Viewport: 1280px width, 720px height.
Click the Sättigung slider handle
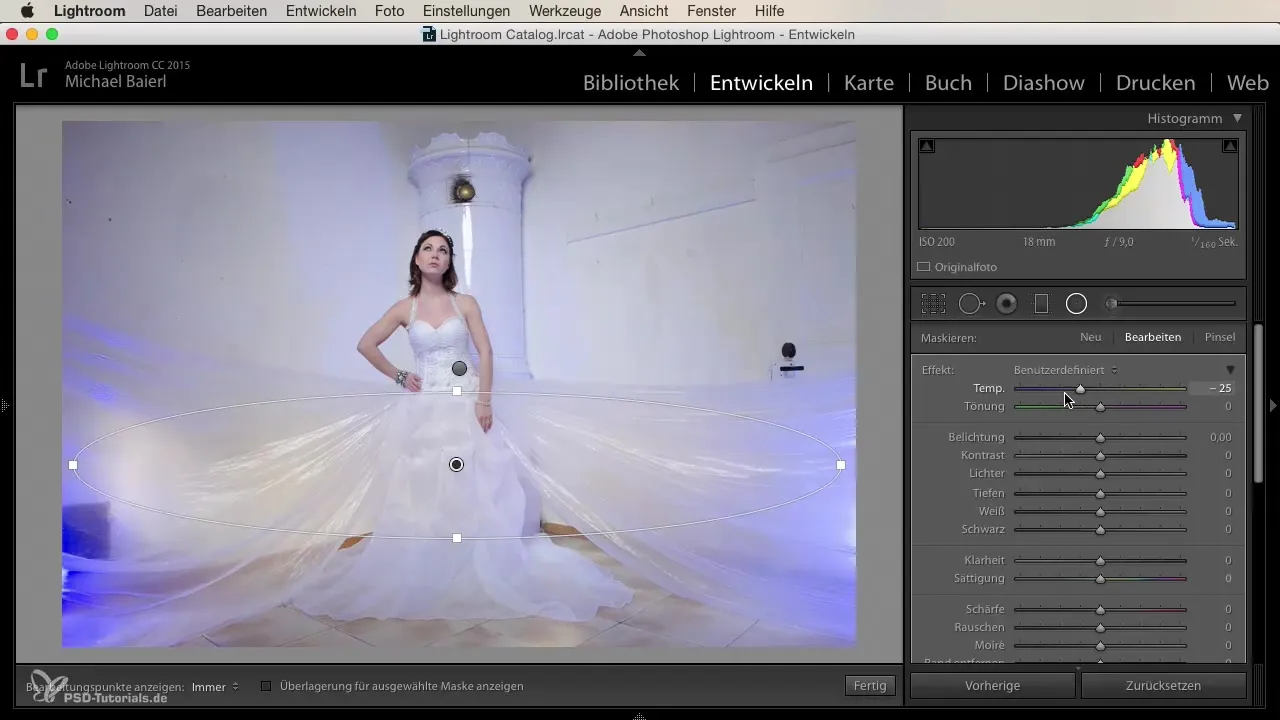1100,579
